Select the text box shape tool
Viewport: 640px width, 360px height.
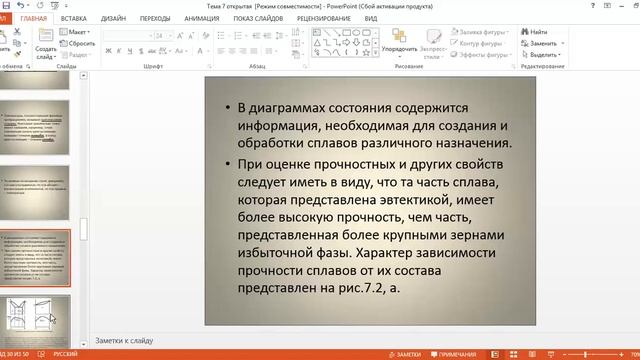click(x=317, y=33)
